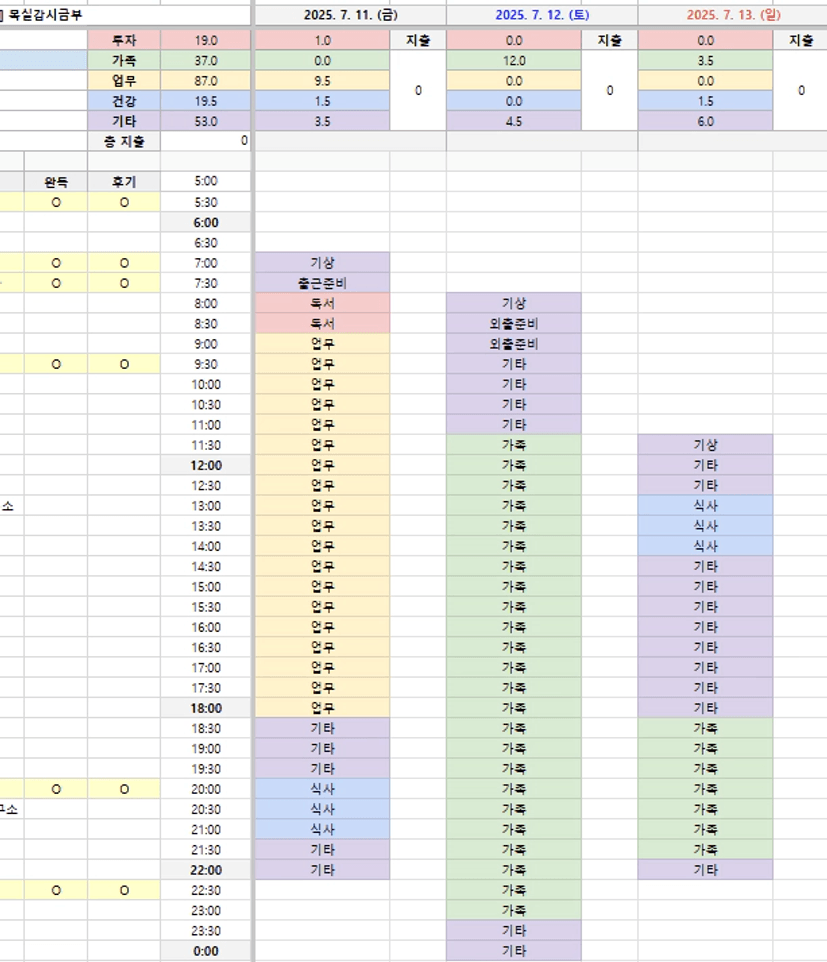Click the 건강 category label cell
827x962 pixels.
pyautogui.click(x=124, y=101)
